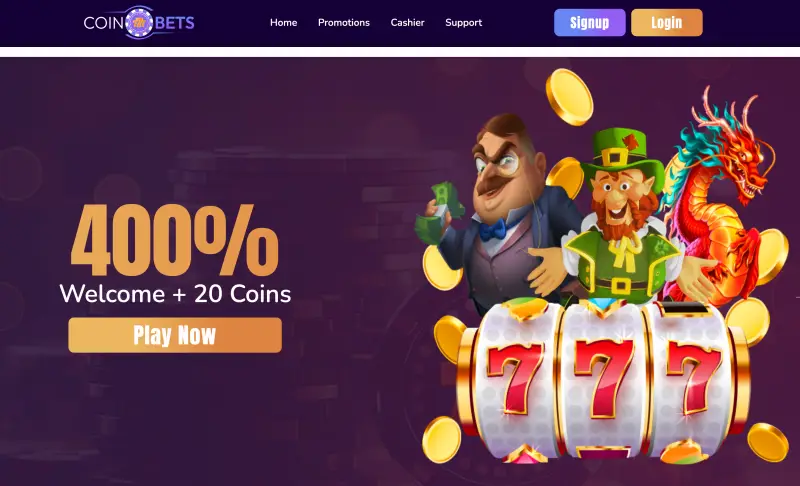
Task: Click the middle slot reel seven
Action: click(x=604, y=378)
